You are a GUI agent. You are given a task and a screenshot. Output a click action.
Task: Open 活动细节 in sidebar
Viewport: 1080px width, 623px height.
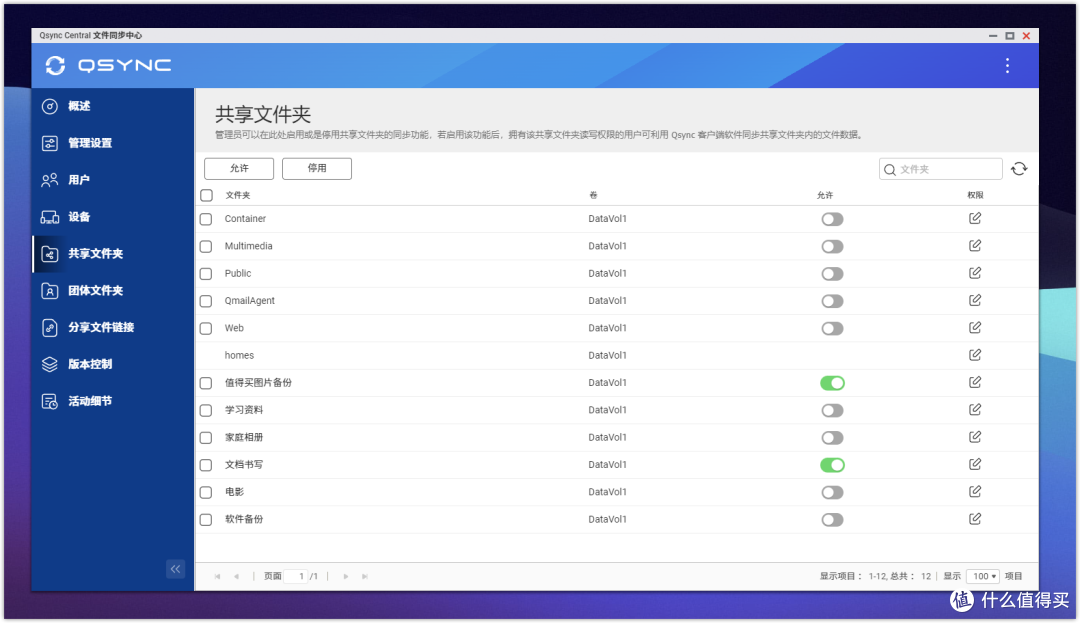tap(113, 401)
